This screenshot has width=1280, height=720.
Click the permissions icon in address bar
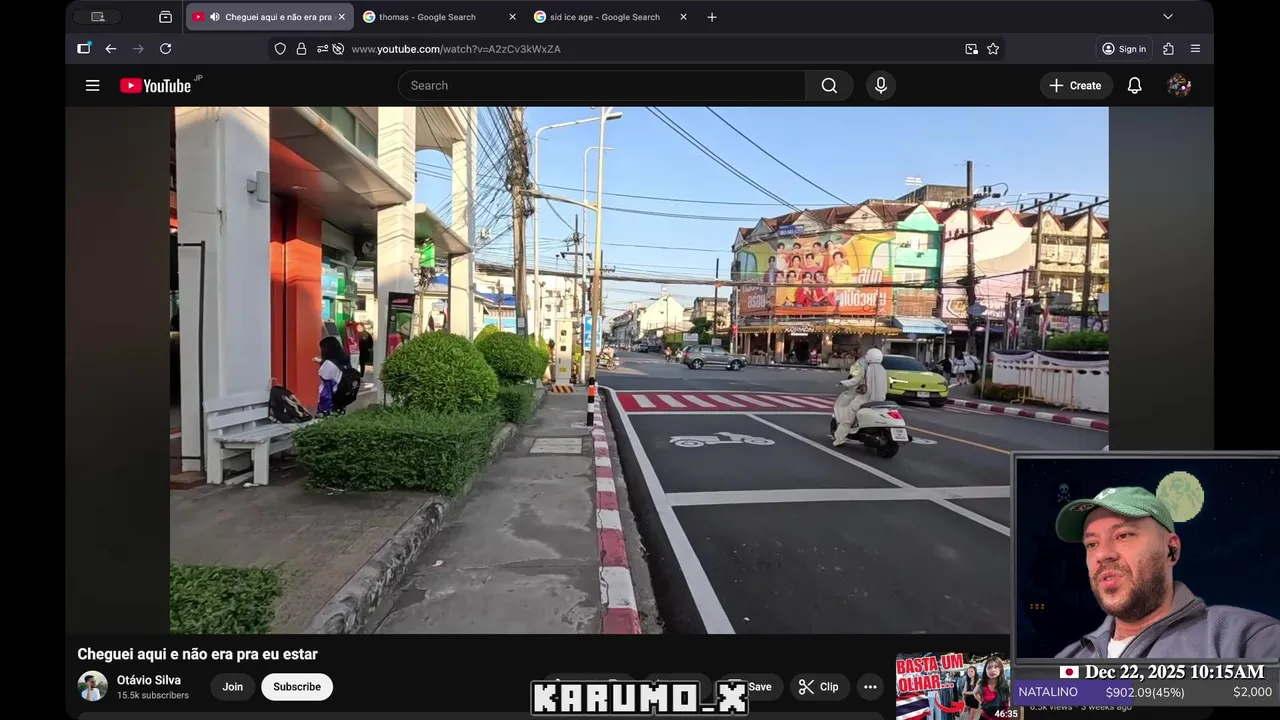tap(323, 48)
